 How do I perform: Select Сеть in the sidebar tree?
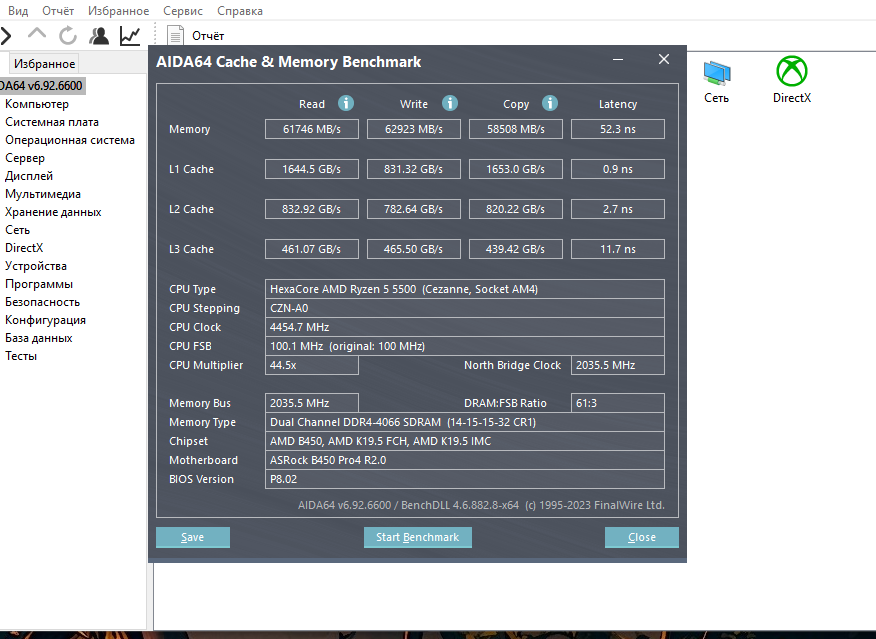17,230
